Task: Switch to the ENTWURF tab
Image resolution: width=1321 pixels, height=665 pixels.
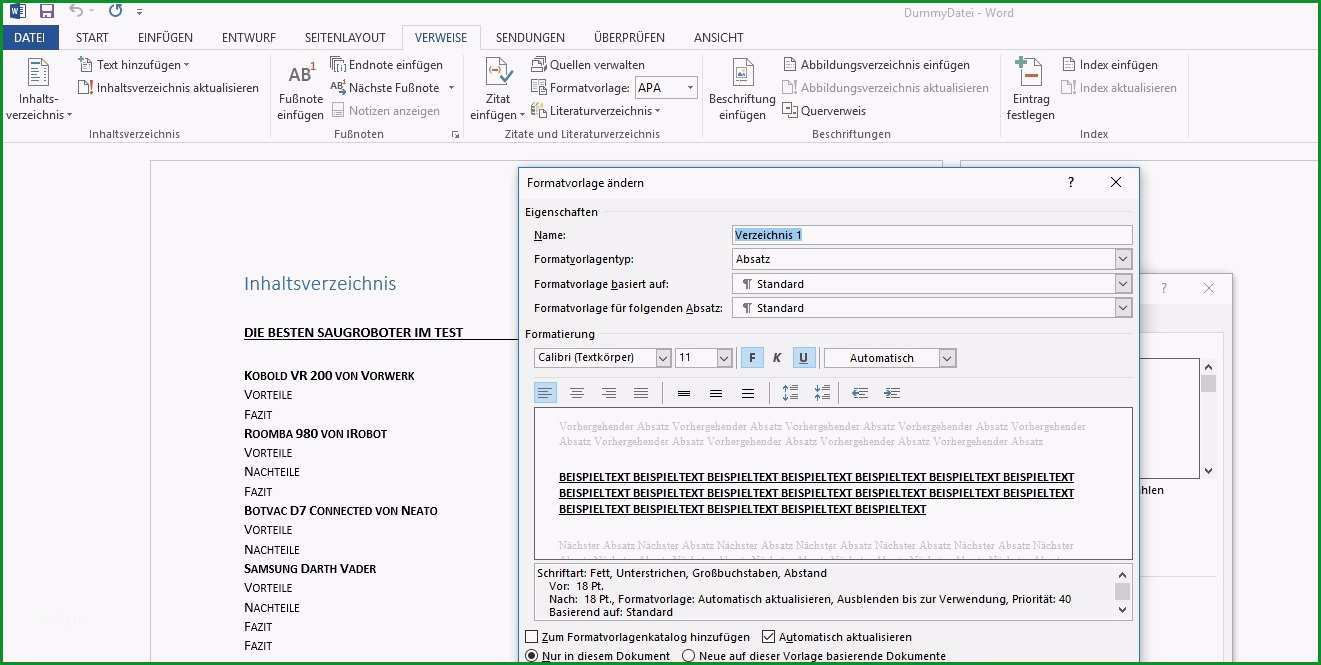Action: pos(249,37)
